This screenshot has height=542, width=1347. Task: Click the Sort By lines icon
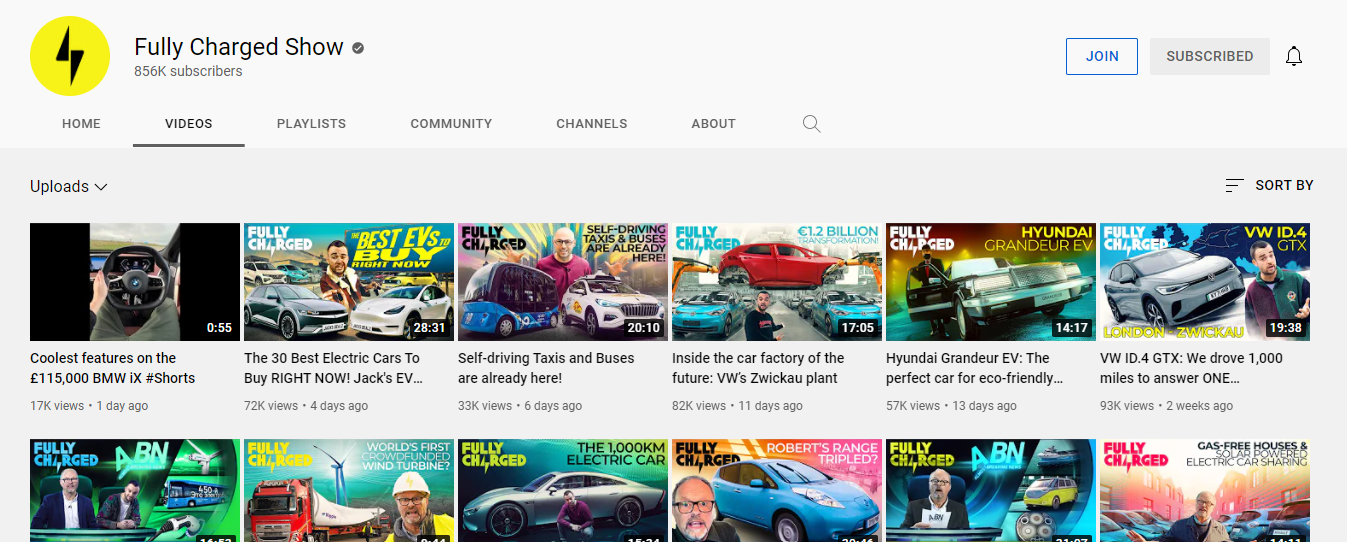pyautogui.click(x=1234, y=185)
